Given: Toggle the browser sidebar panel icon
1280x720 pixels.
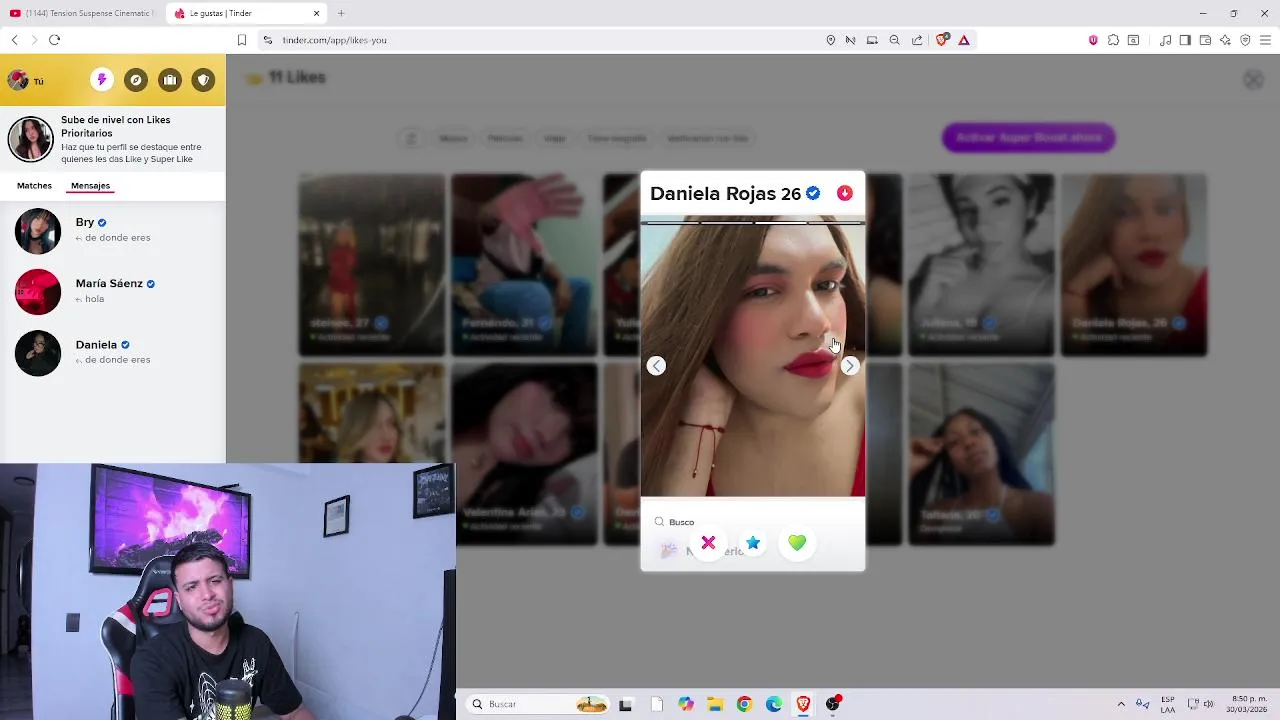Looking at the screenshot, I should click(x=1185, y=40).
